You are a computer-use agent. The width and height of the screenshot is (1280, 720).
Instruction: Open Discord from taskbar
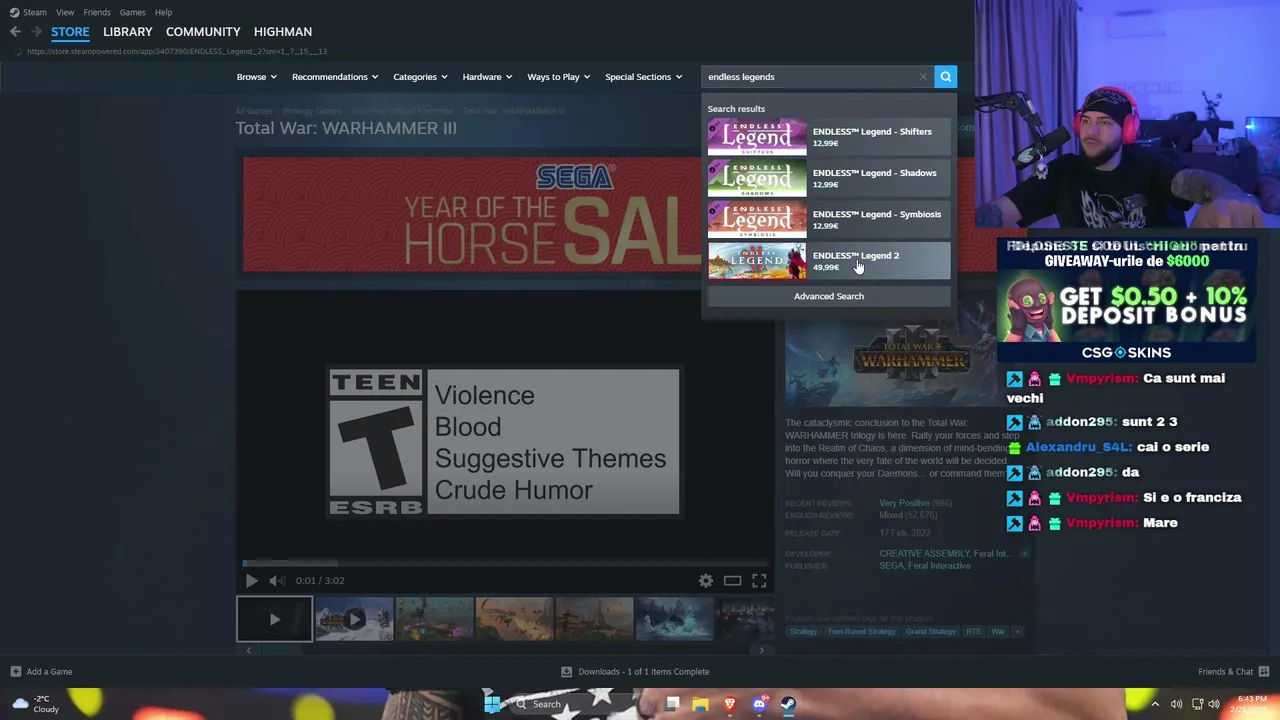[x=759, y=704]
